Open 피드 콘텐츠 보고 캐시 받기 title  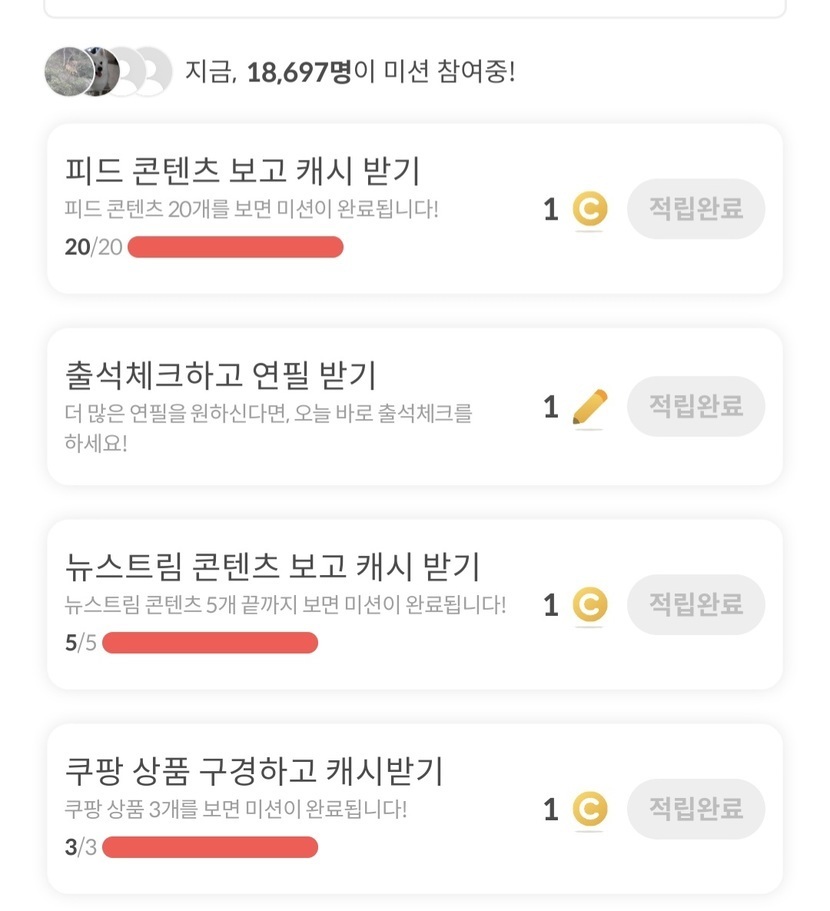[x=242, y=171]
